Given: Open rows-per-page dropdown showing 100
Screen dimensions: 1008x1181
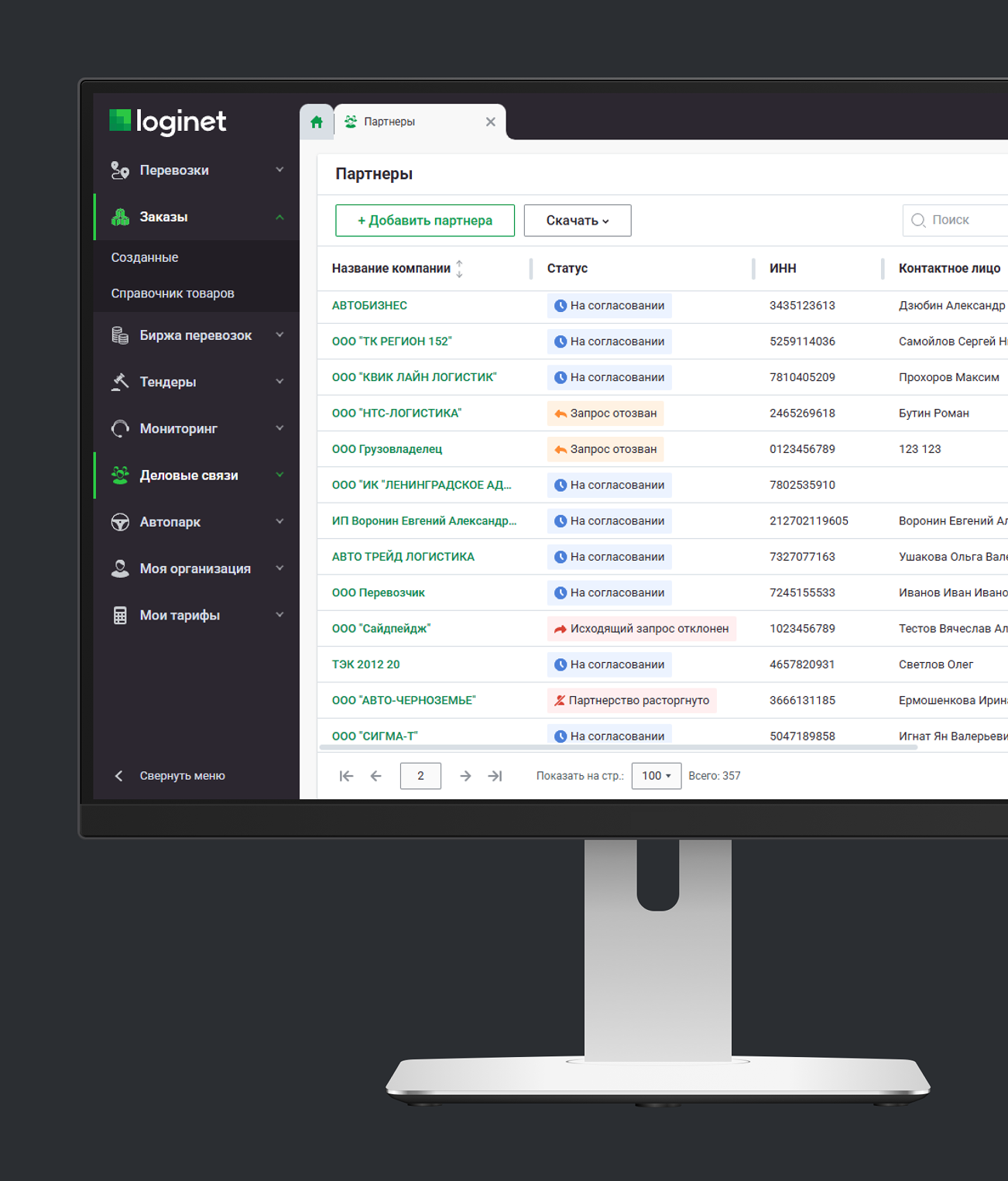Looking at the screenshot, I should (657, 776).
